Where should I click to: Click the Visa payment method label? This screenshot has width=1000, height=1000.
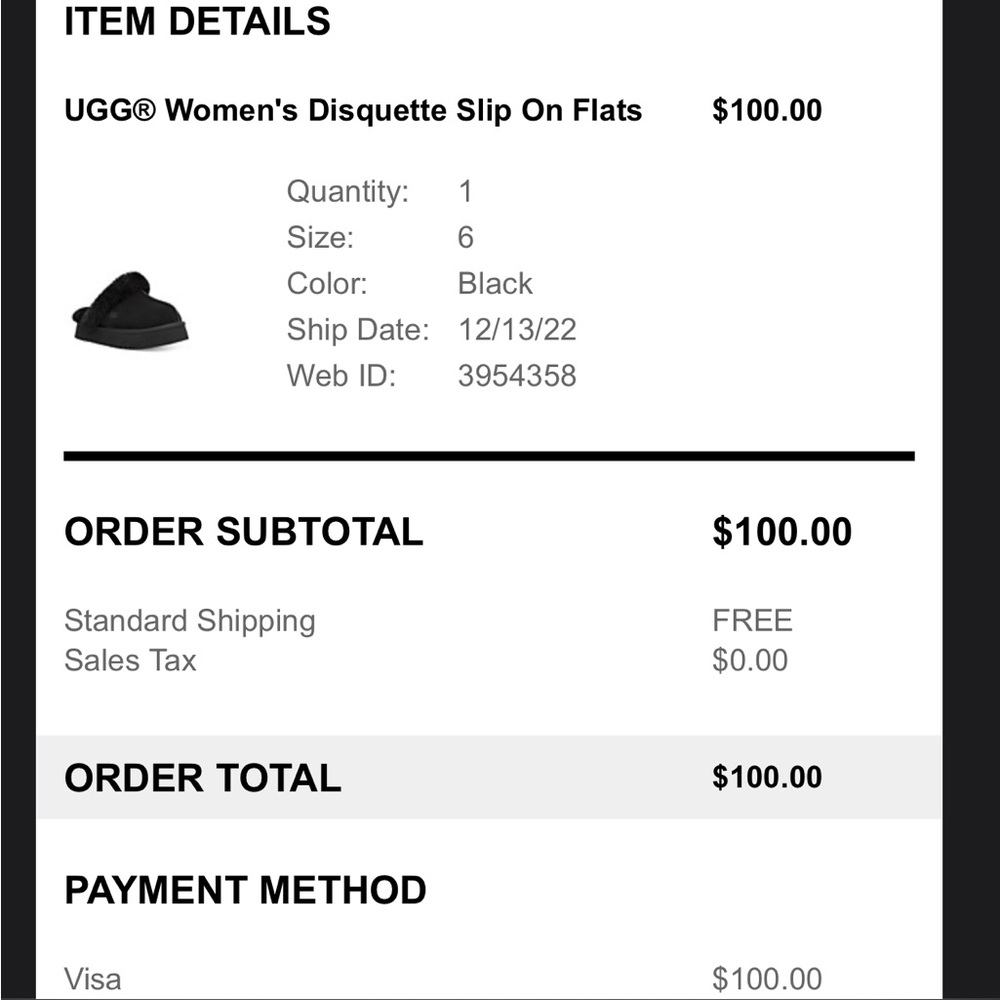coord(93,978)
